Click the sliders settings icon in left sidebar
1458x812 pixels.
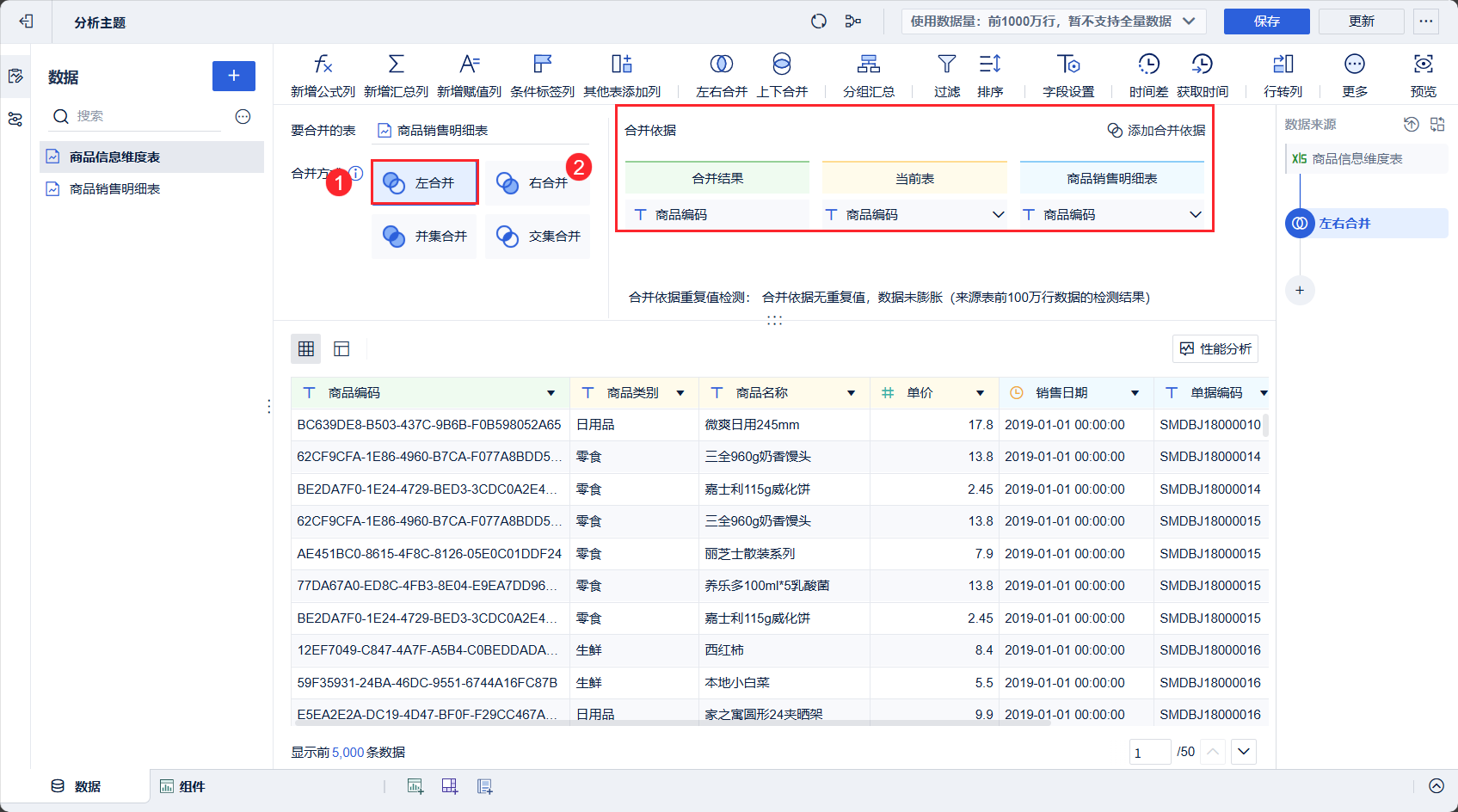(15, 120)
